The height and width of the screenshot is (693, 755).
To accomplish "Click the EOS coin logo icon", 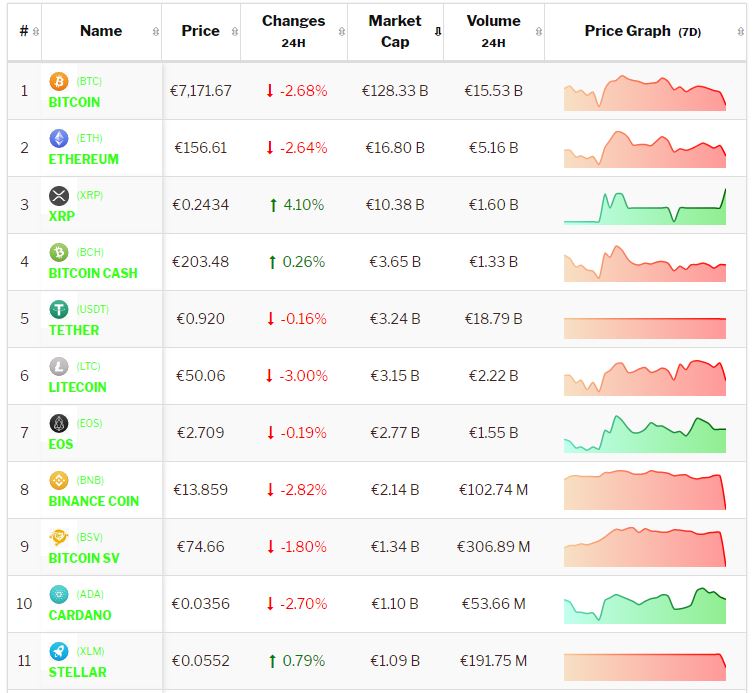I will point(58,423).
